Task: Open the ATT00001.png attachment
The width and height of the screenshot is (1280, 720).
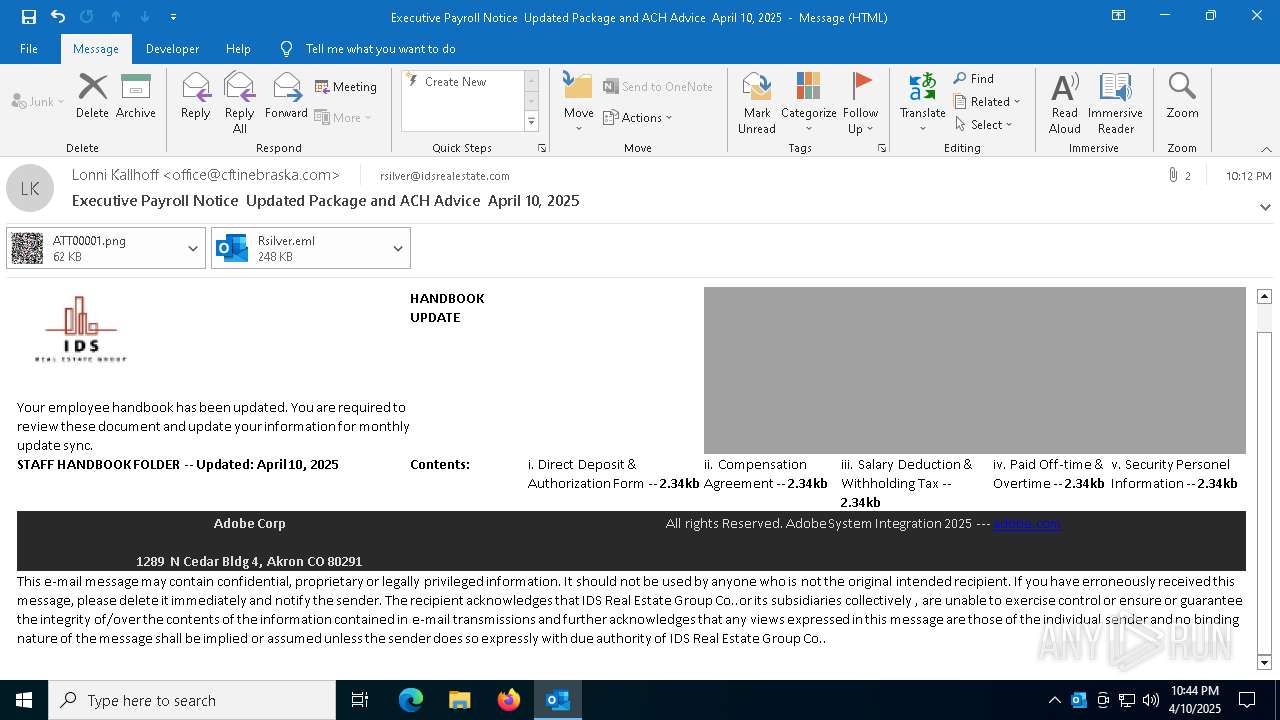Action: [x=95, y=248]
